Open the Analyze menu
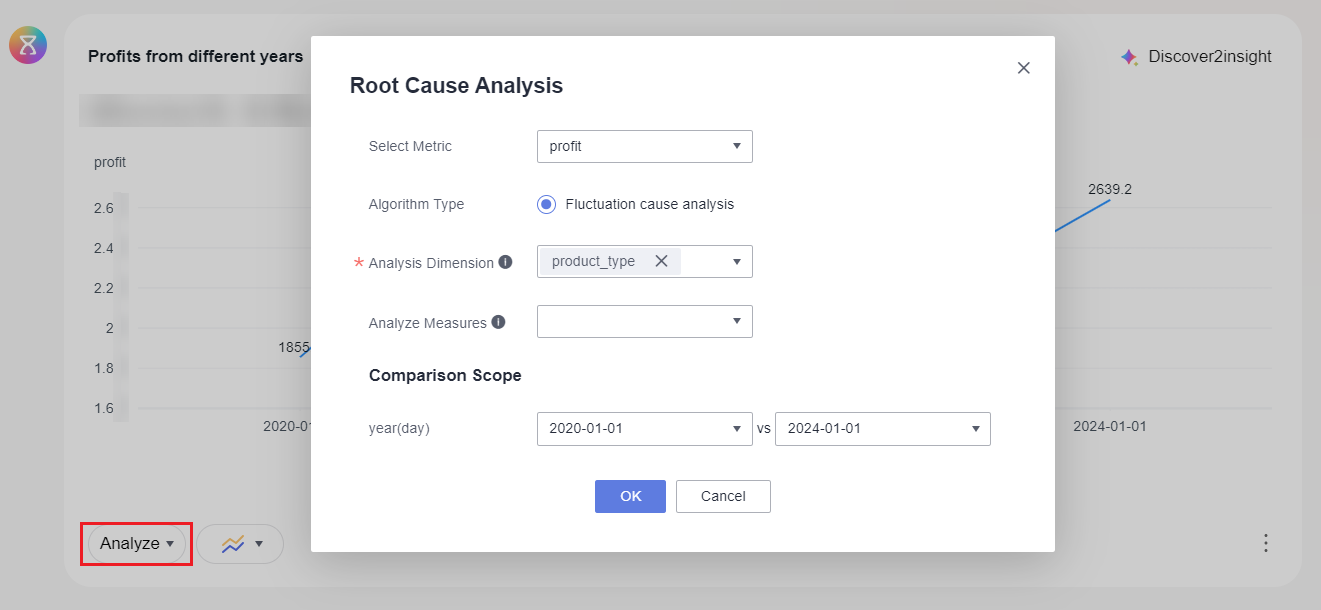The width and height of the screenshot is (1321, 610). pyautogui.click(x=136, y=544)
